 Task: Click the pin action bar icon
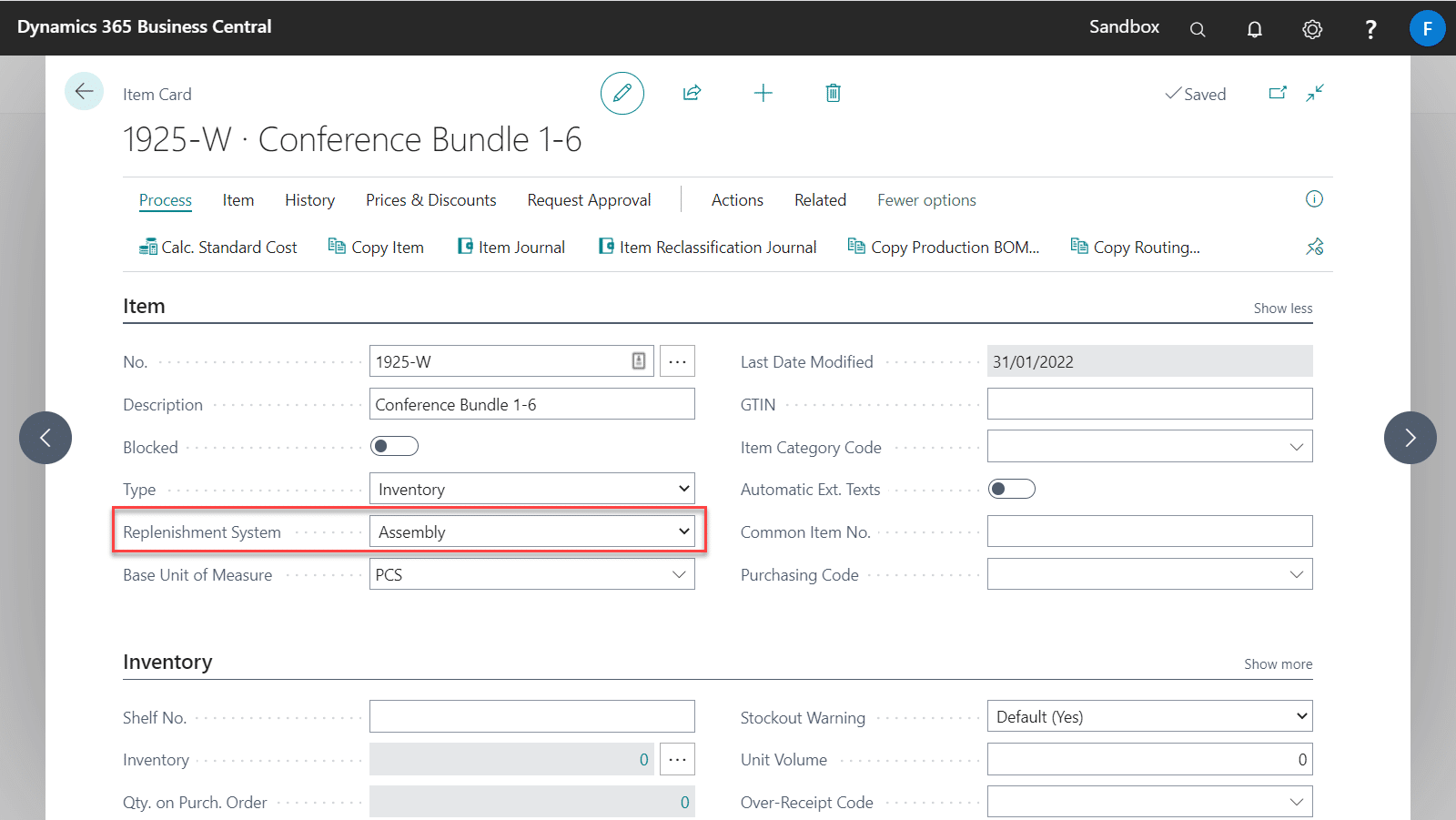coord(1315,247)
